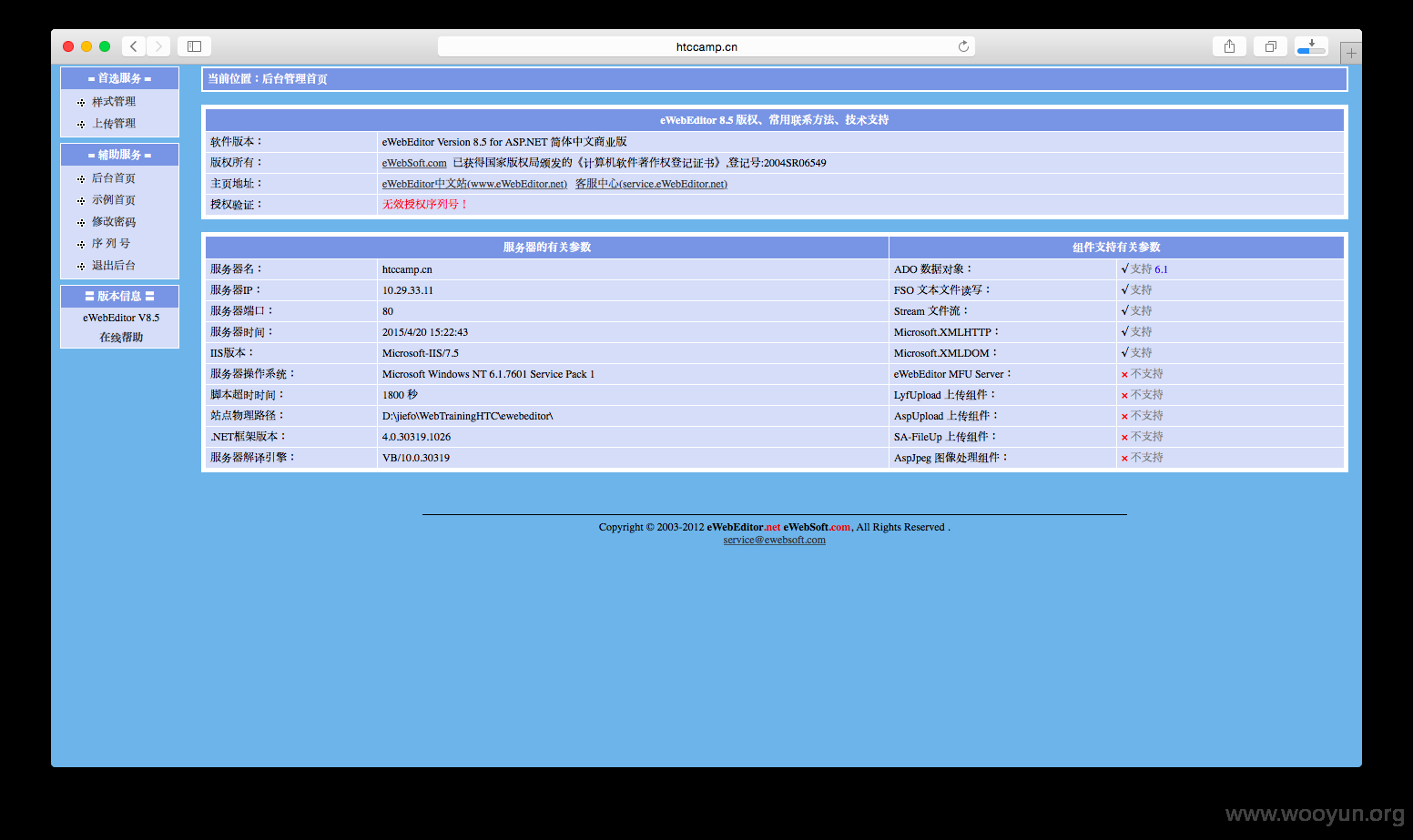Click 服务器的有关参数 table header

[547, 248]
